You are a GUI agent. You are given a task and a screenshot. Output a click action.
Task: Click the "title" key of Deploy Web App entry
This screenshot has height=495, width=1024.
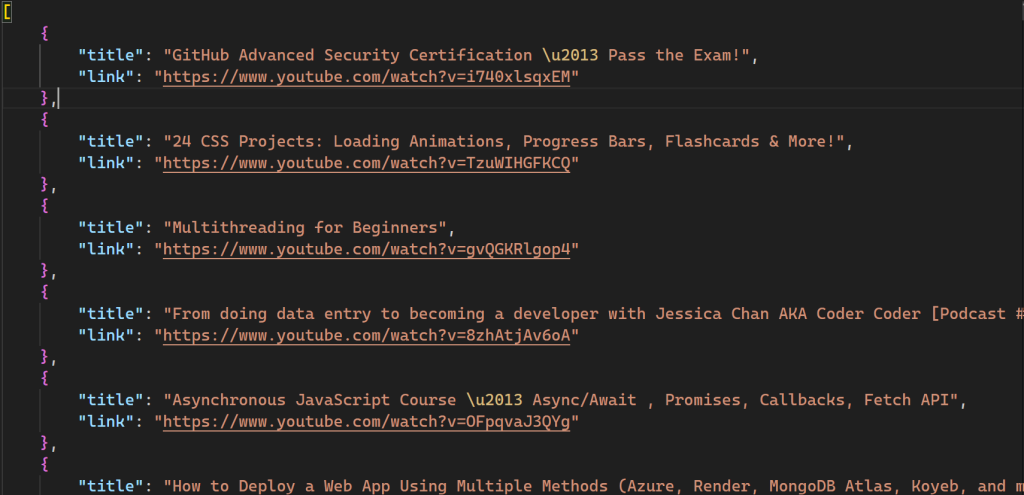(x=111, y=486)
